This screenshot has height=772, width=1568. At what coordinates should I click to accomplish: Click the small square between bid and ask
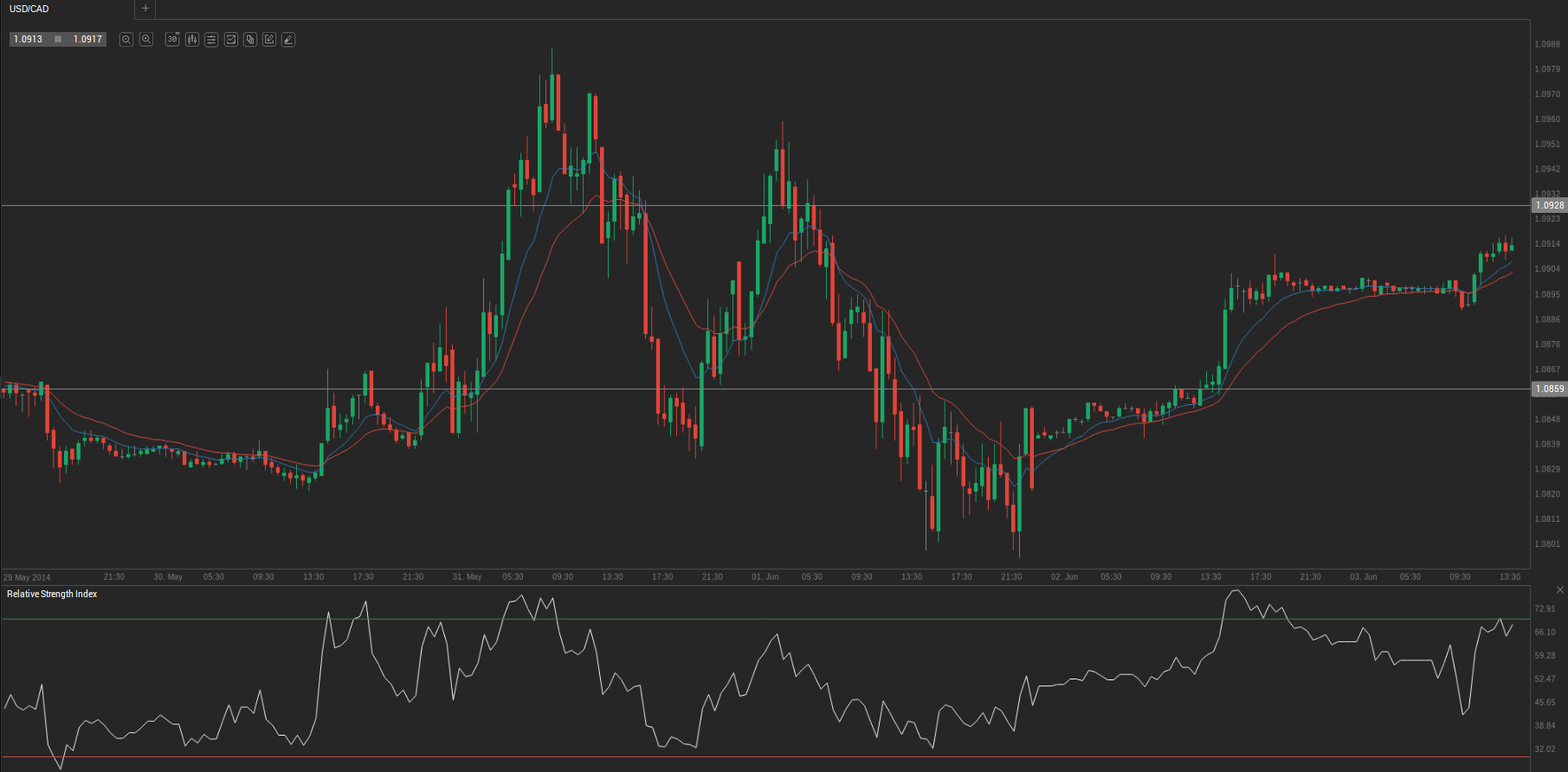pos(58,40)
